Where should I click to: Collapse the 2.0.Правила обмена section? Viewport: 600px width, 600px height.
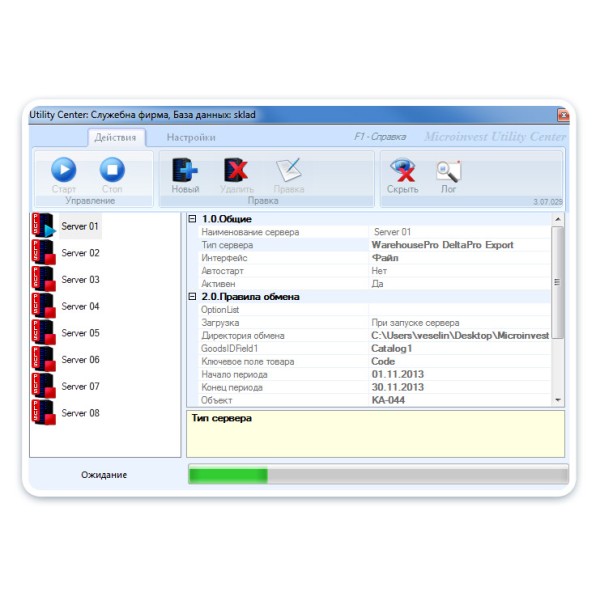pyautogui.click(x=192, y=297)
